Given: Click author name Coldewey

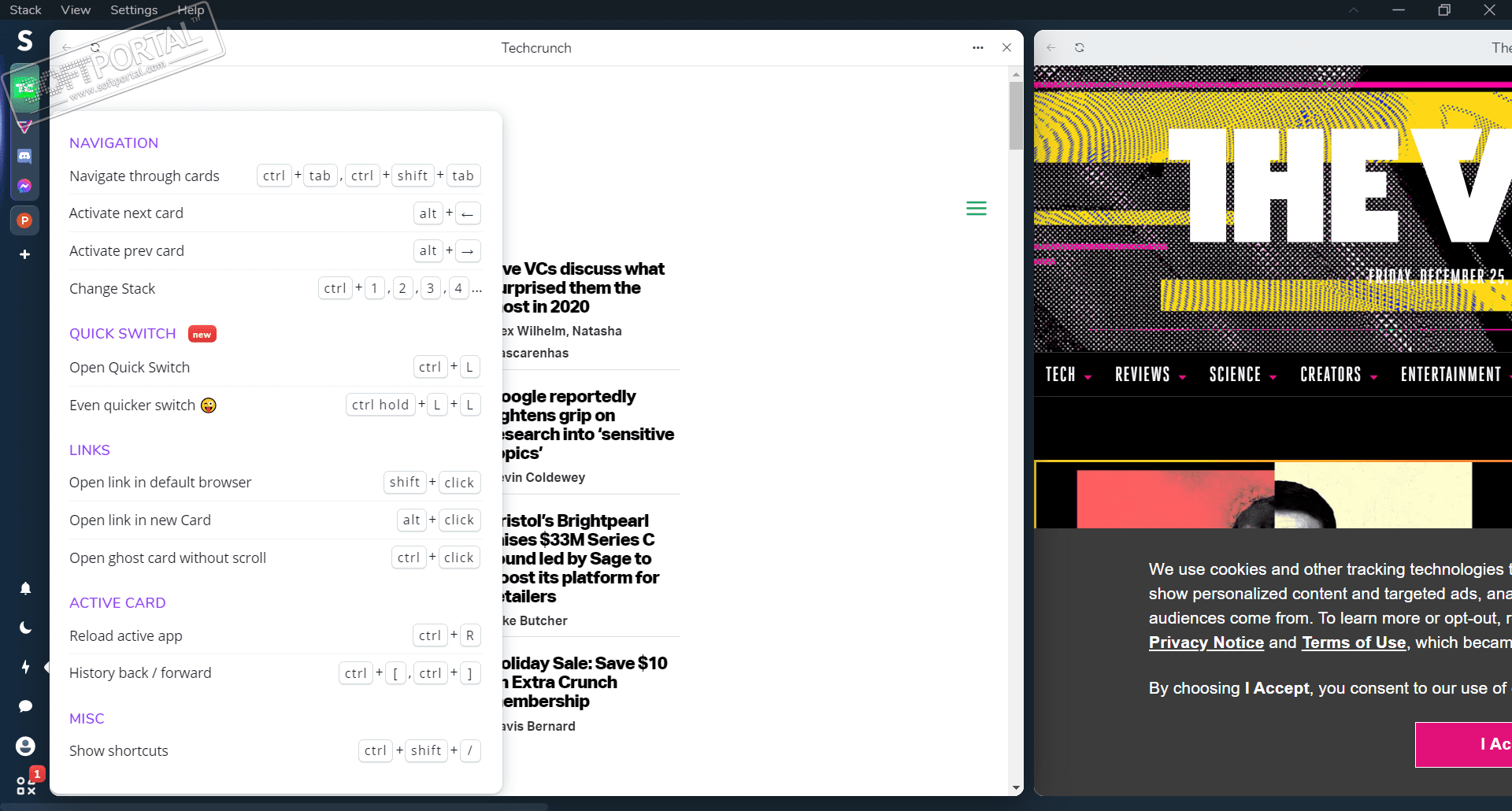Looking at the screenshot, I should point(555,478).
